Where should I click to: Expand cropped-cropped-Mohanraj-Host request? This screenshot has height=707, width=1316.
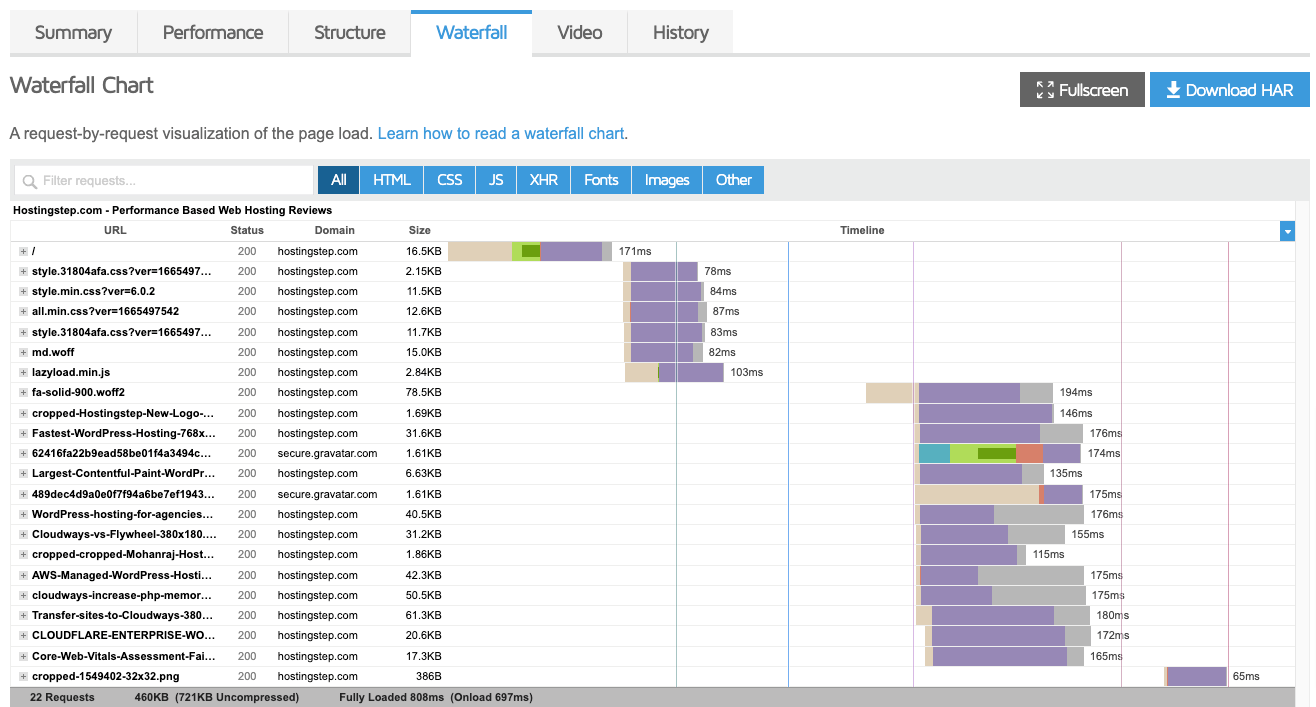[x=23, y=554]
